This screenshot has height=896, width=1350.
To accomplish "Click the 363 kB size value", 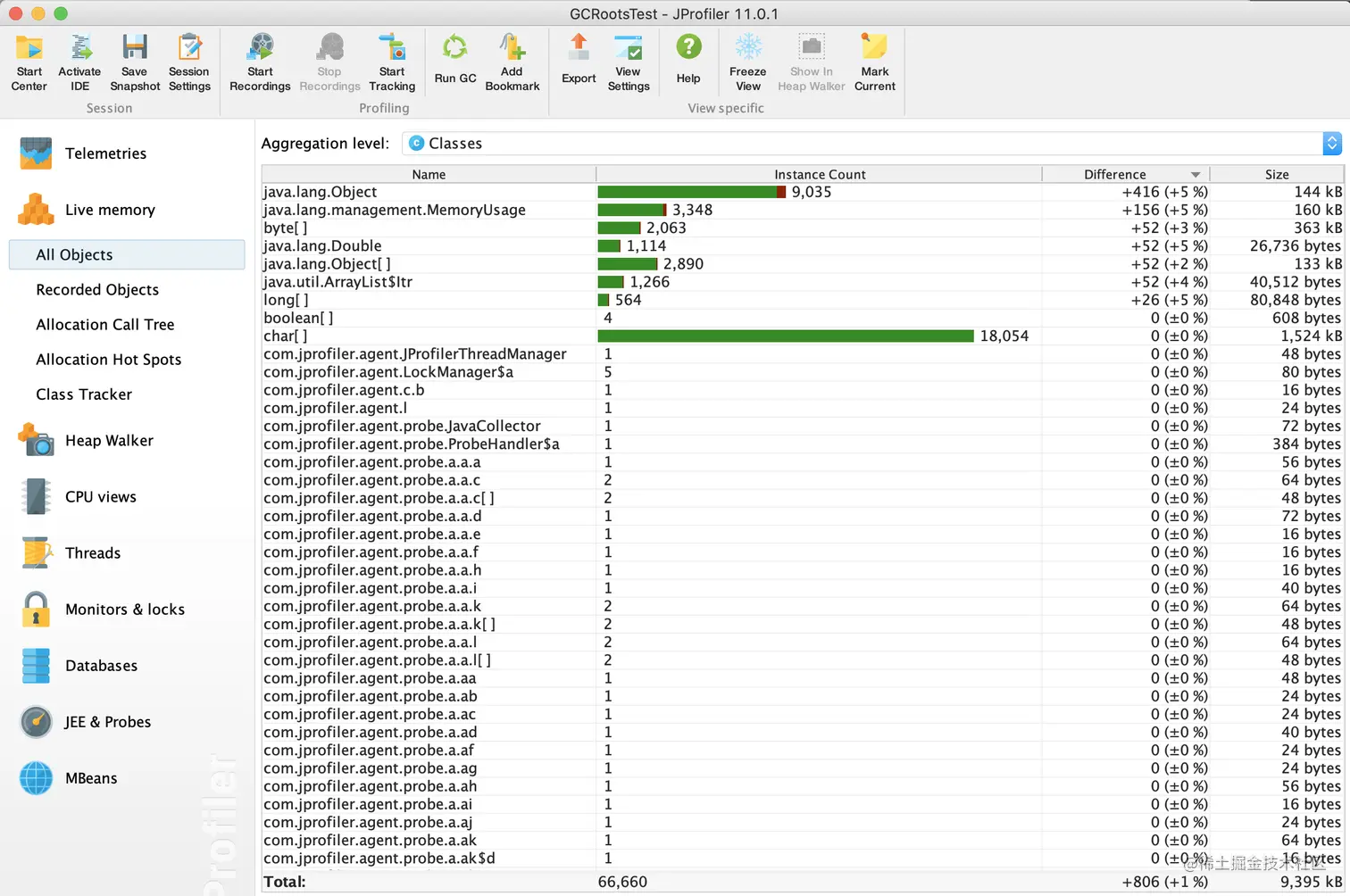I will (1318, 228).
